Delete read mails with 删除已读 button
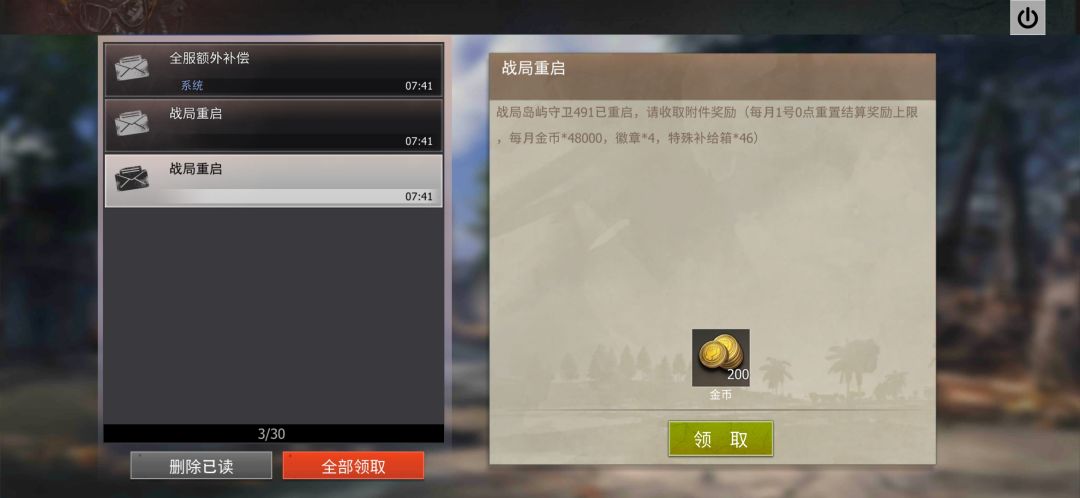1080x498 pixels. tap(201, 466)
